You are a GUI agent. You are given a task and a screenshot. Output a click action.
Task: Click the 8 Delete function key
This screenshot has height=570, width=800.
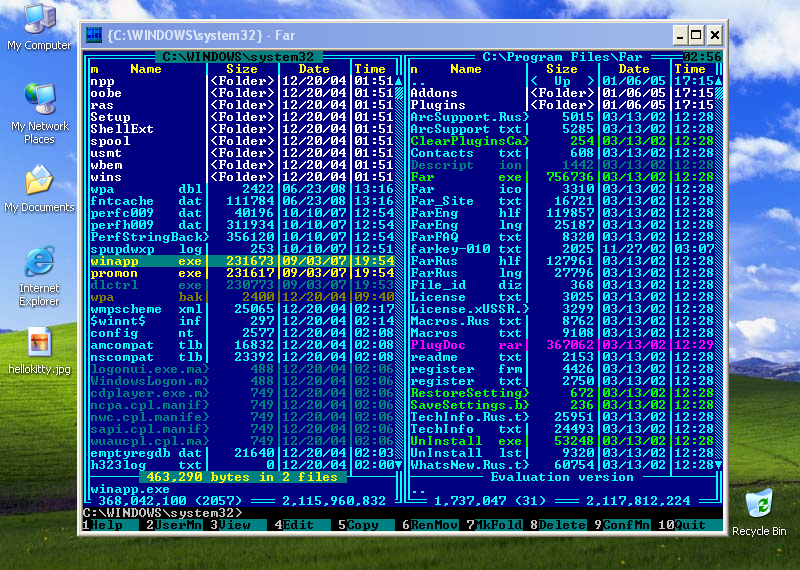pyautogui.click(x=558, y=525)
